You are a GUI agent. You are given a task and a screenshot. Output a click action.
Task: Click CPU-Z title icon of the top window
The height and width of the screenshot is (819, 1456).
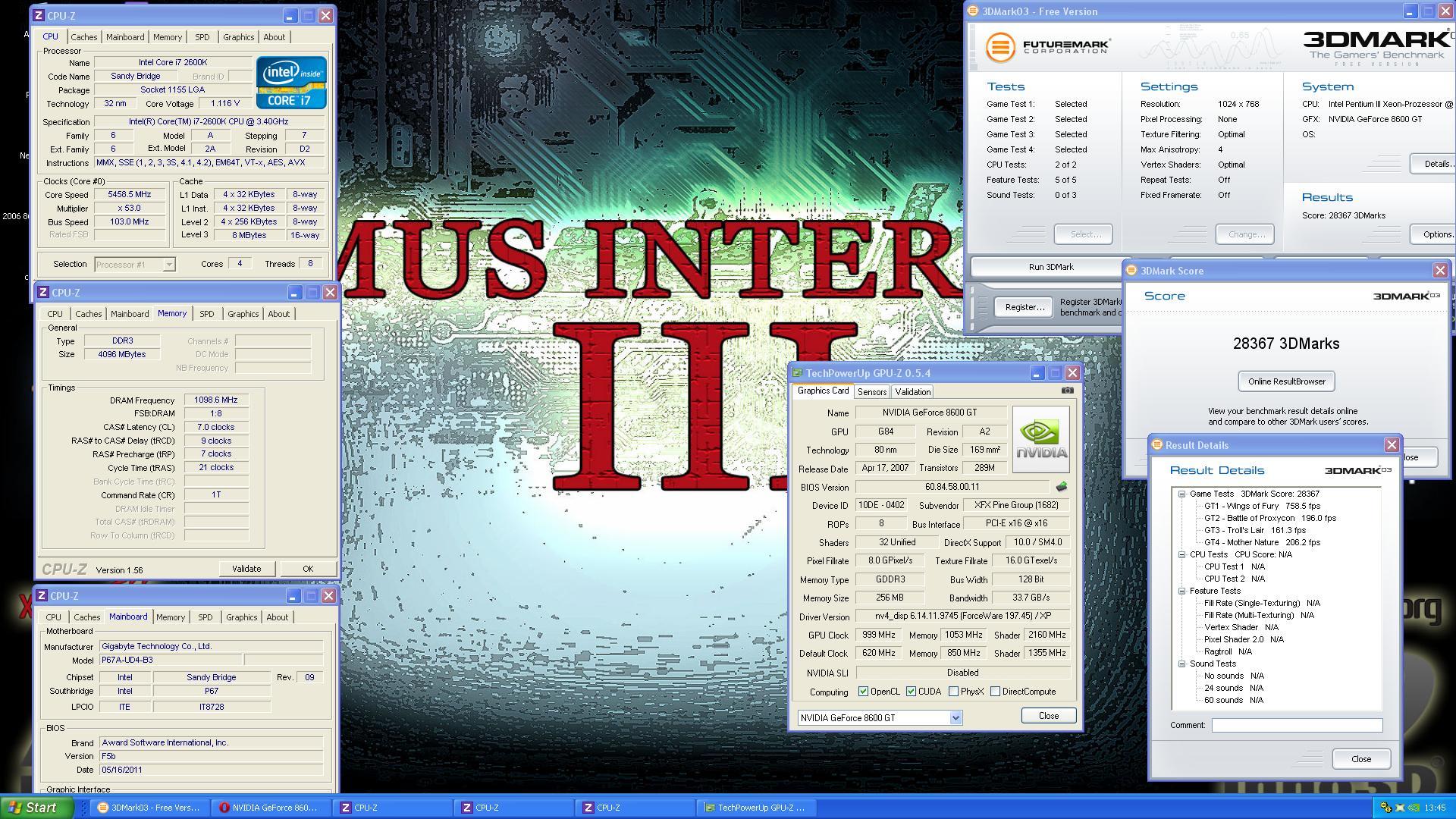tap(39, 15)
